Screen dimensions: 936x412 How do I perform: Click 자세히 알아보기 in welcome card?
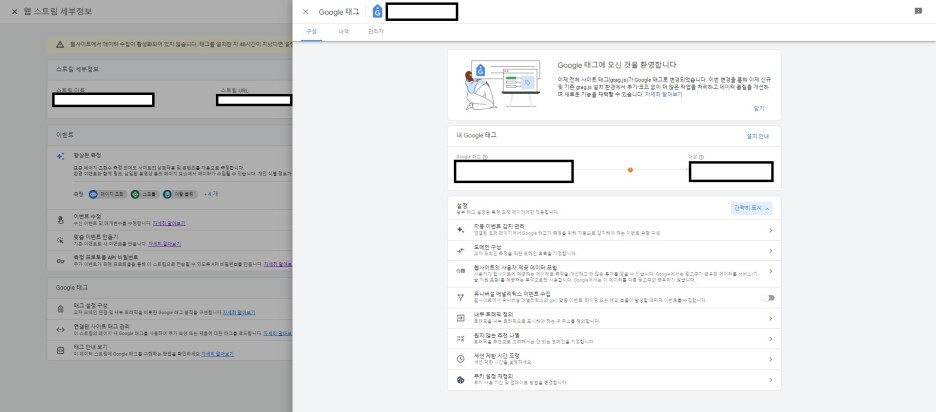pyautogui.click(x=663, y=94)
